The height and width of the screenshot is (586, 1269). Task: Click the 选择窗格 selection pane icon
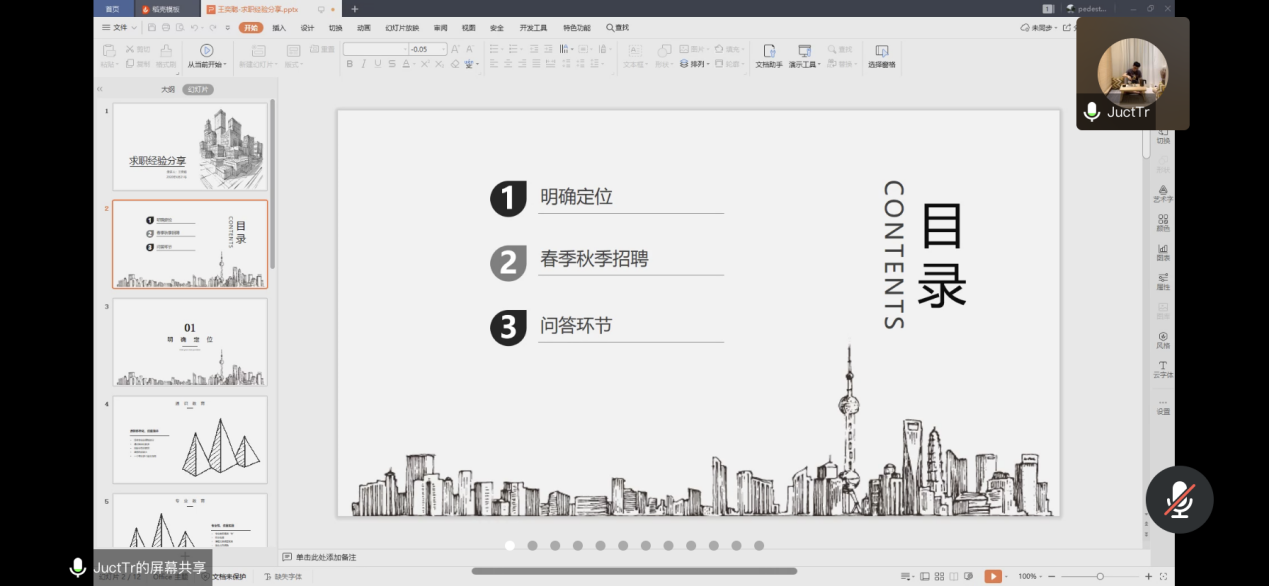(881, 55)
